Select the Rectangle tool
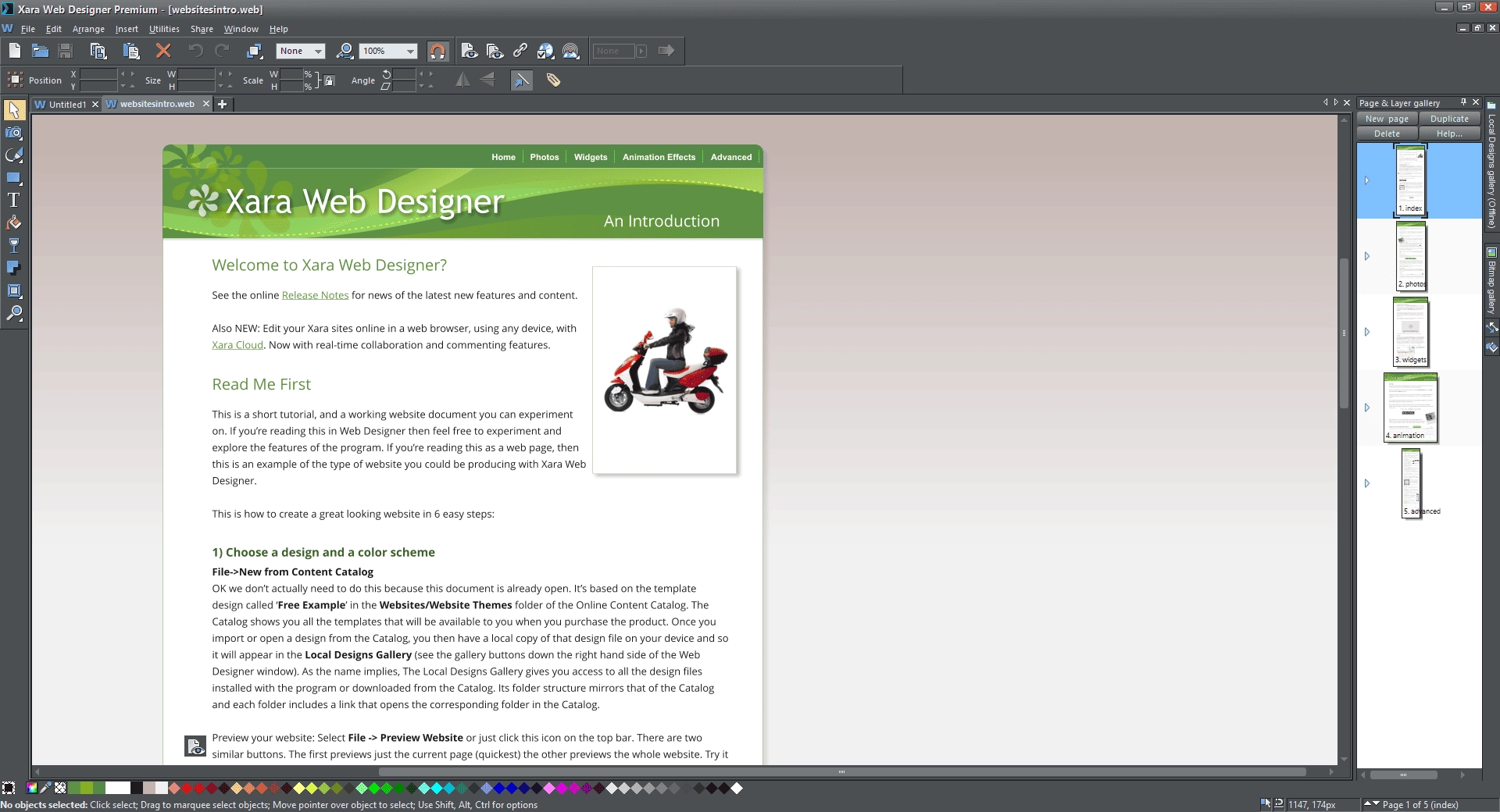The image size is (1500, 812). (14, 178)
